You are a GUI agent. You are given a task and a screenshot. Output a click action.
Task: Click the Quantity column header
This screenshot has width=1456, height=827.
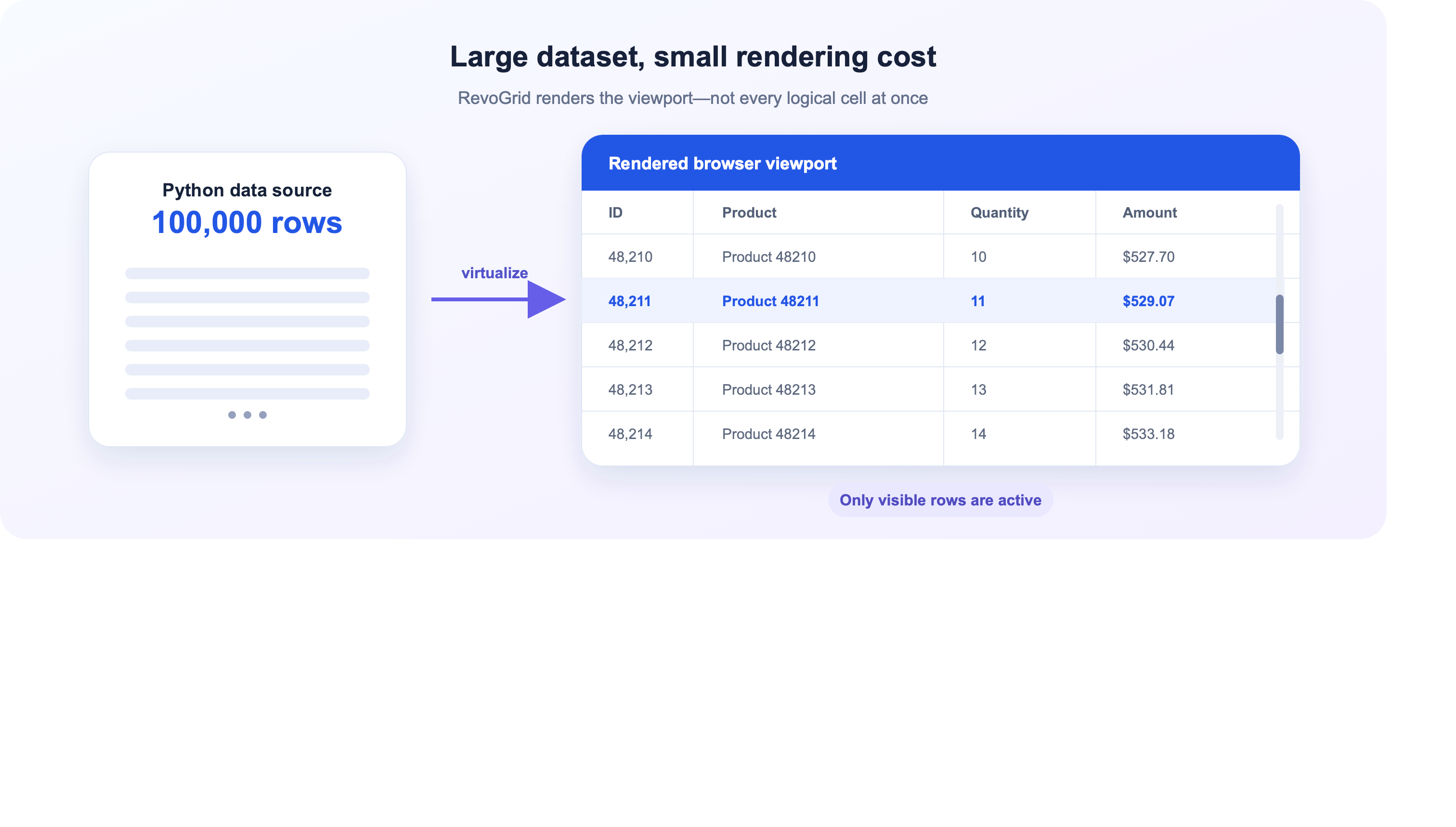click(1019, 212)
